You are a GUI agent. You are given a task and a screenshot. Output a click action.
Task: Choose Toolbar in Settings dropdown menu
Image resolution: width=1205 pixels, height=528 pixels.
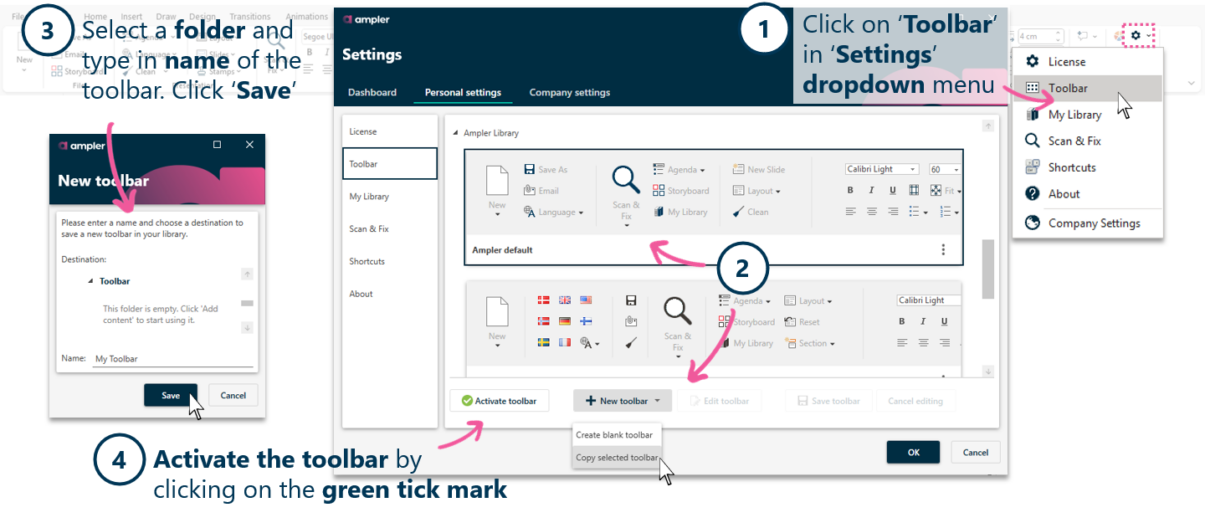pos(1088,88)
